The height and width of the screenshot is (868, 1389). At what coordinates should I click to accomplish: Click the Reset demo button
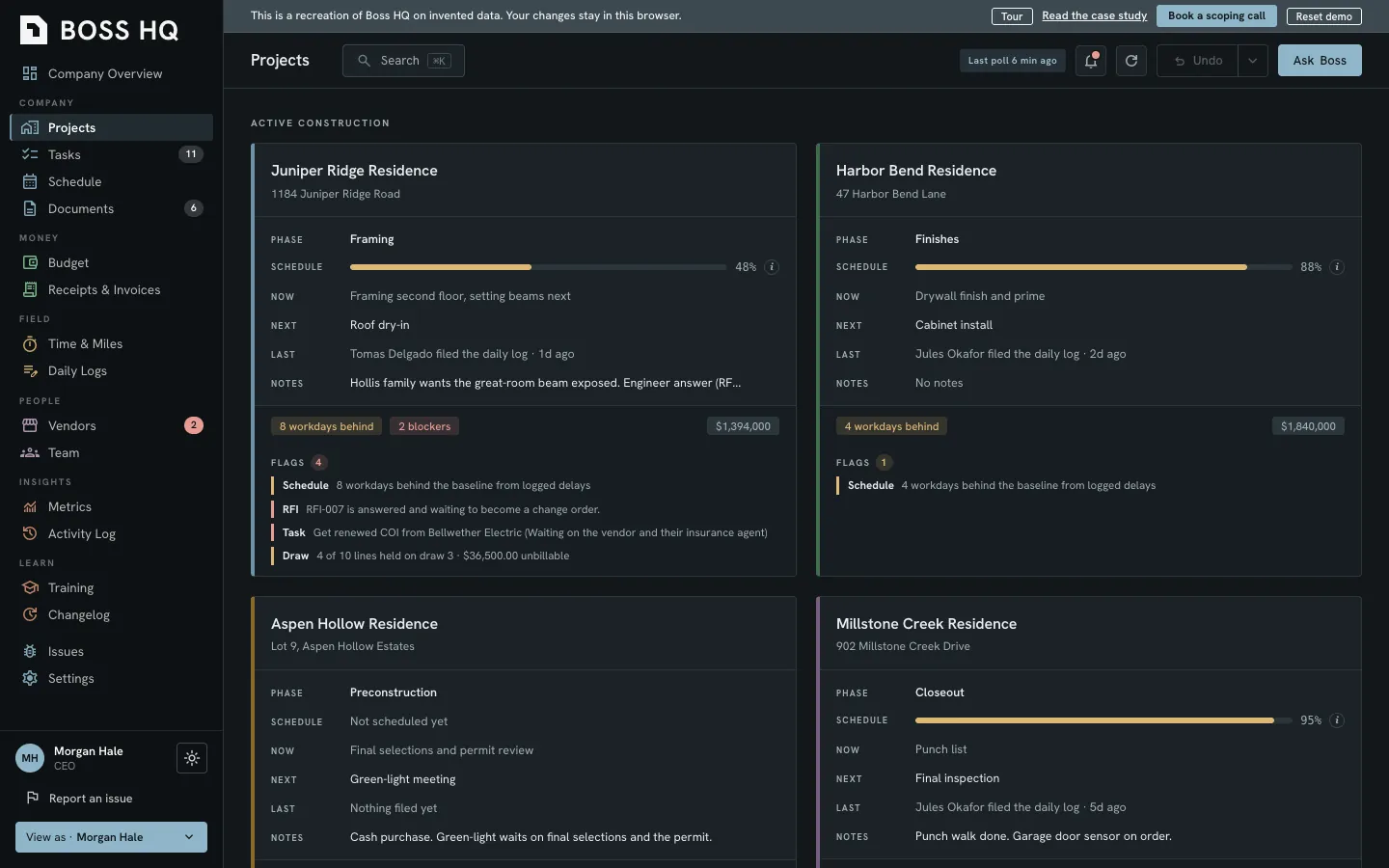coord(1324,16)
